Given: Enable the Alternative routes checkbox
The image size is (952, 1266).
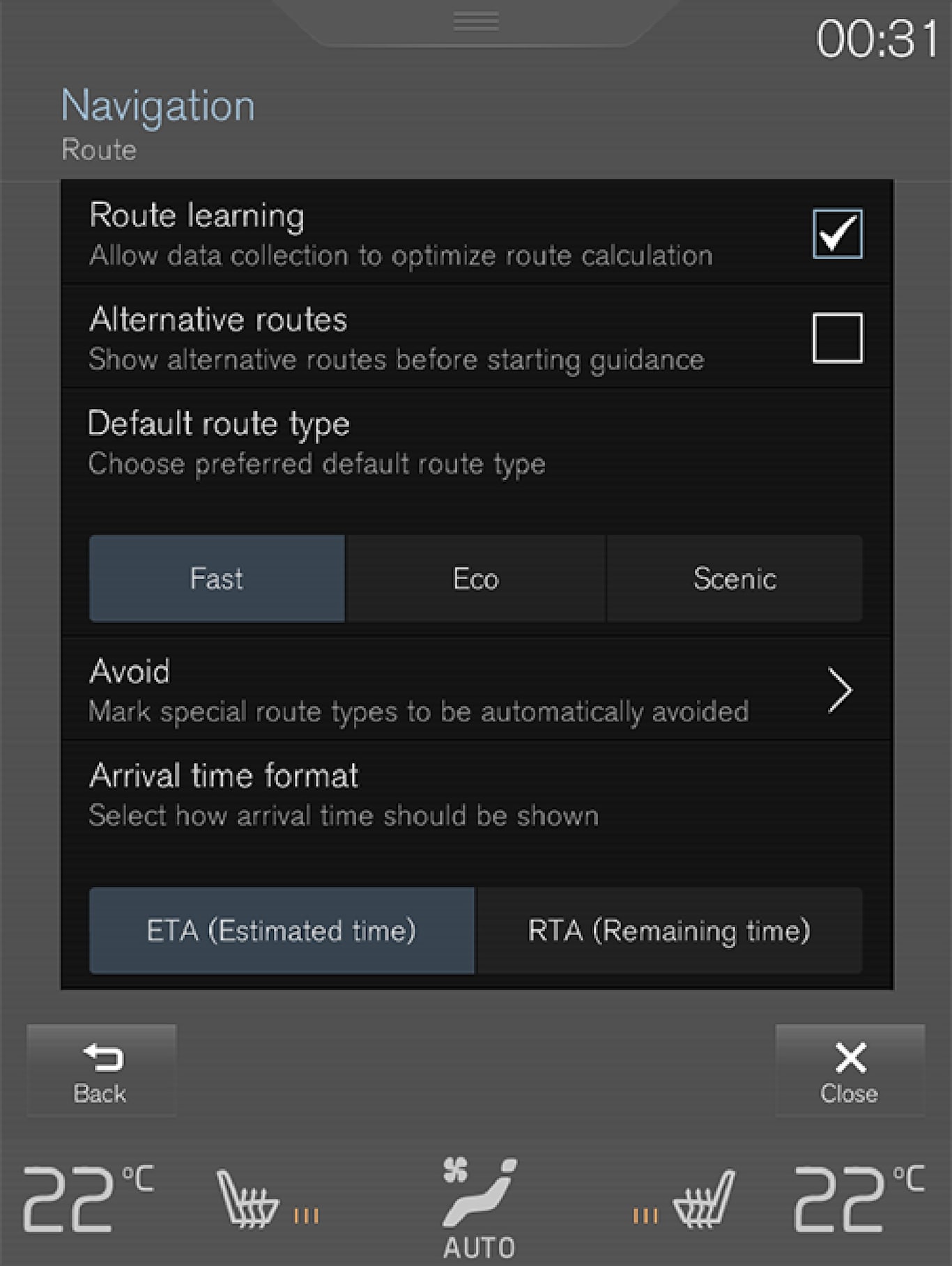Looking at the screenshot, I should [837, 339].
